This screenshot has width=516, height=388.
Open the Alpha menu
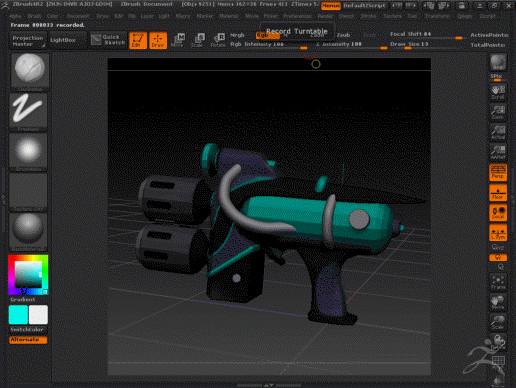(15, 16)
